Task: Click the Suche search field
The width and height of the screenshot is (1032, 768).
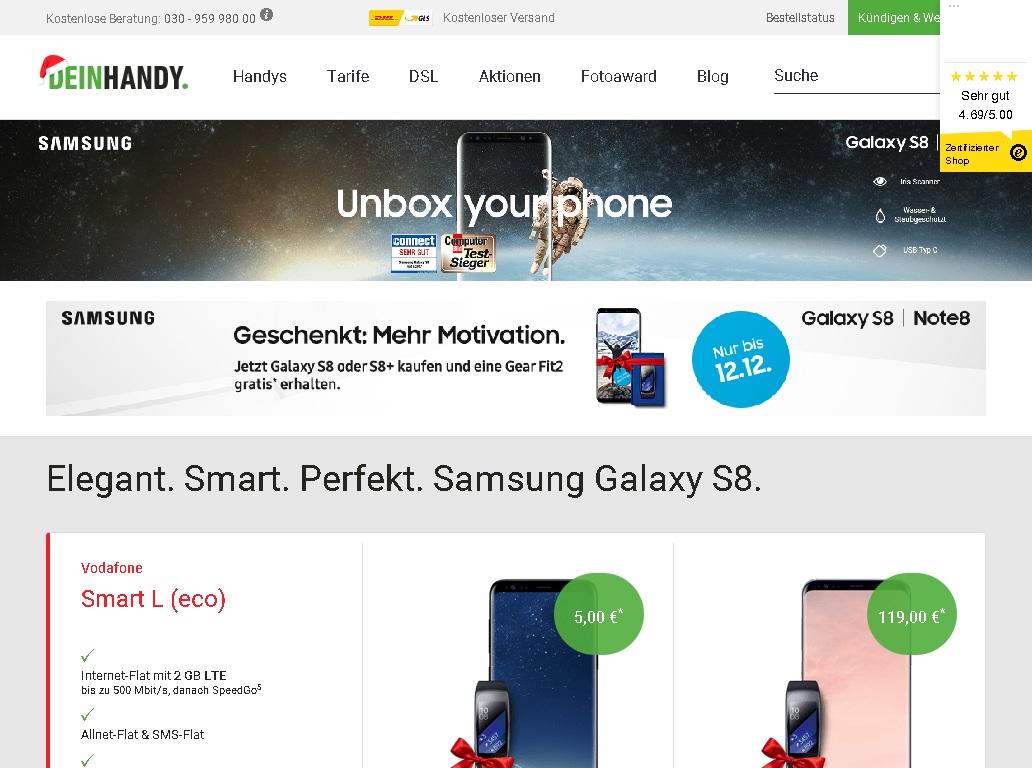Action: point(857,76)
